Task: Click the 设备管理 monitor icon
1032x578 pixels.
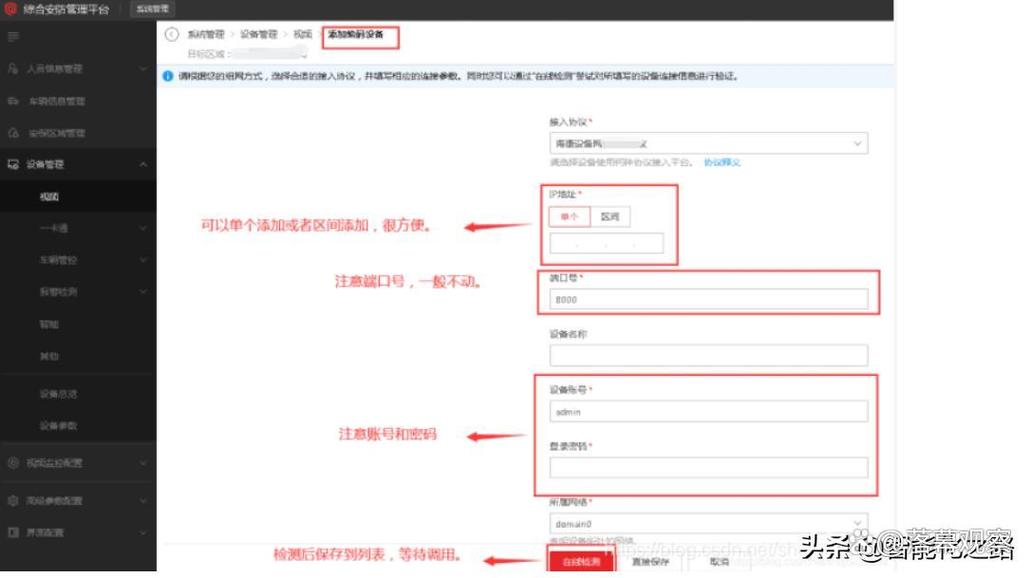Action: click(x=13, y=165)
